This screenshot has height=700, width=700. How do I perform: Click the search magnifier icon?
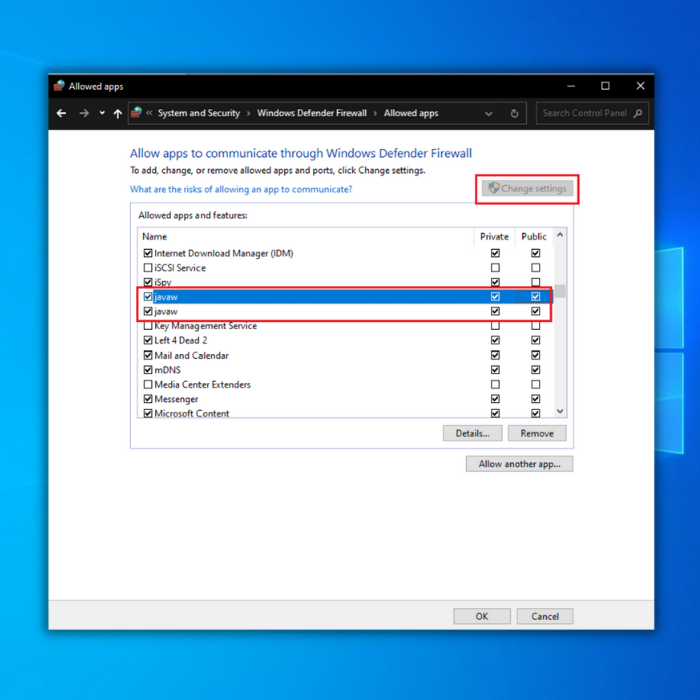pyautogui.click(x=638, y=113)
